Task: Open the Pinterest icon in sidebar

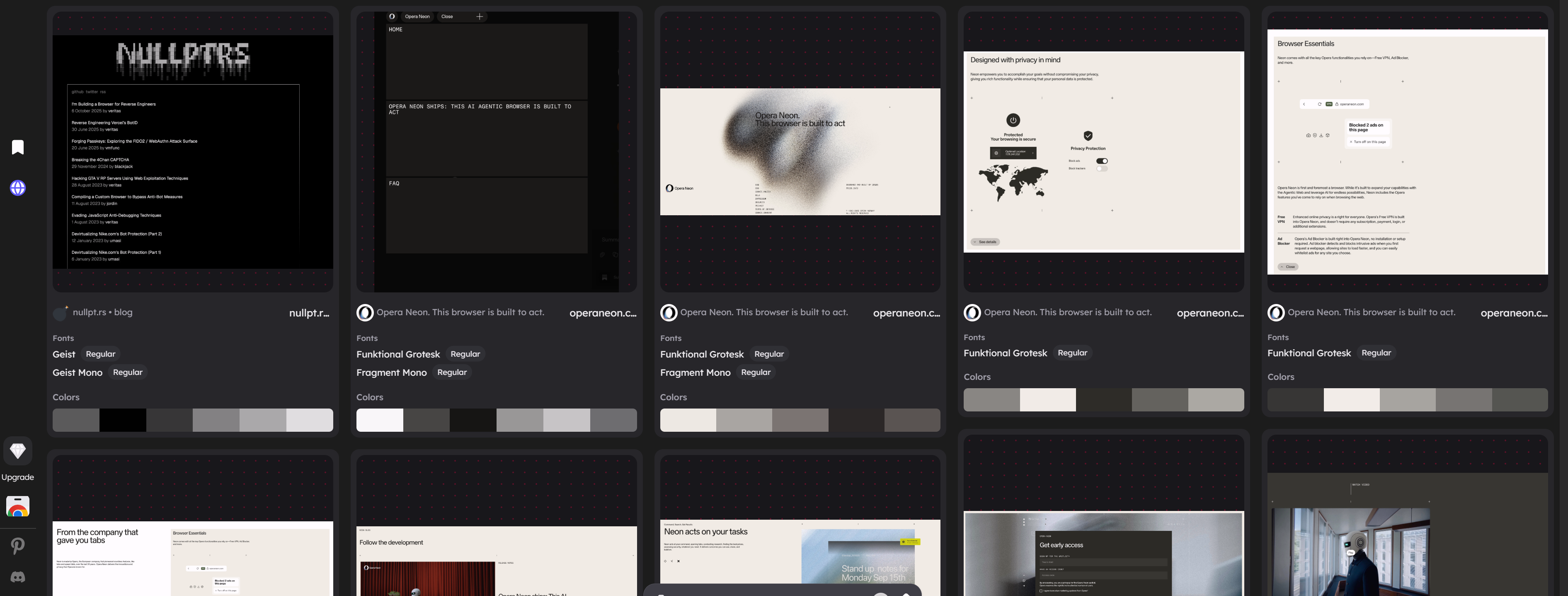Action: pyautogui.click(x=18, y=546)
